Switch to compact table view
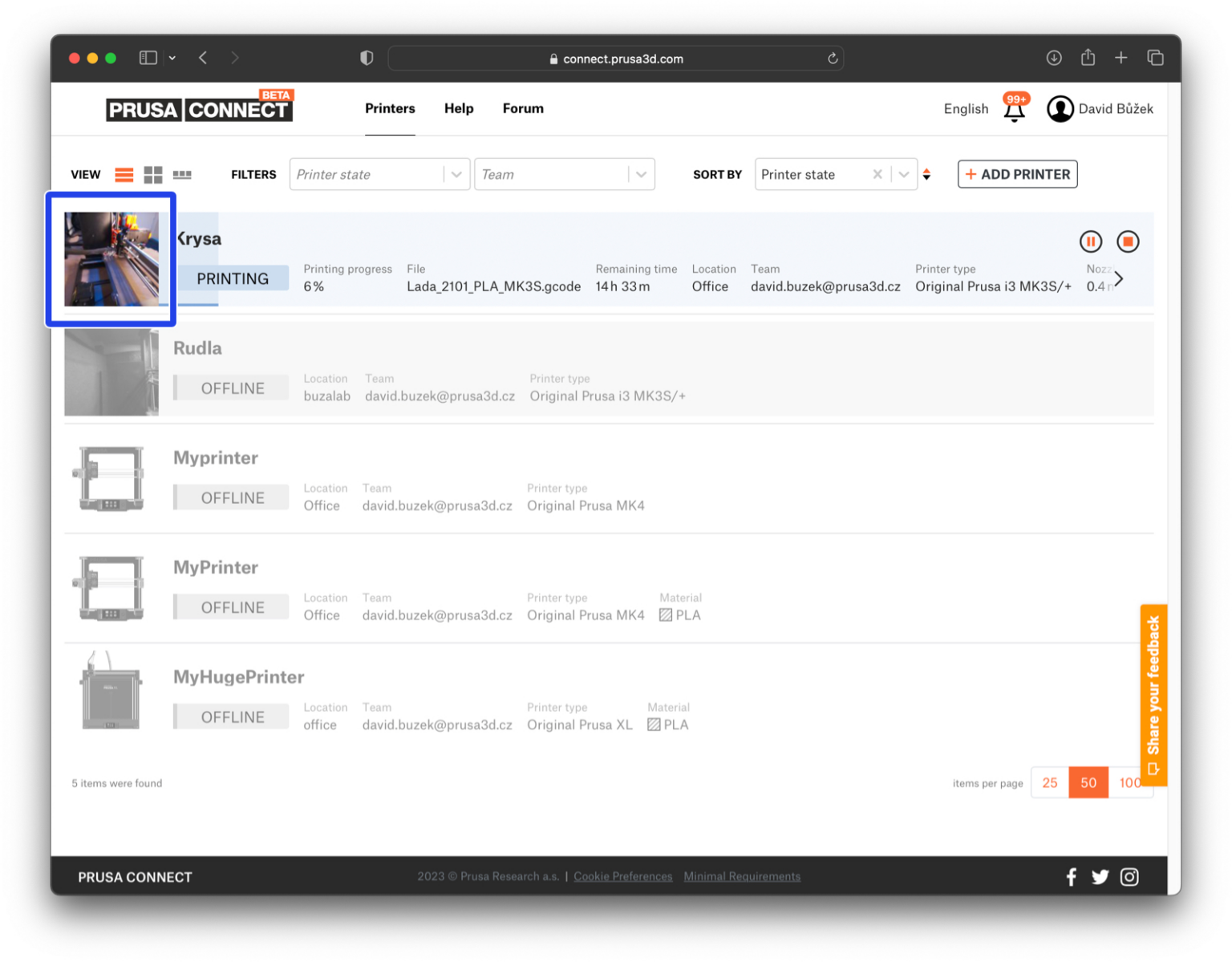 tap(182, 174)
